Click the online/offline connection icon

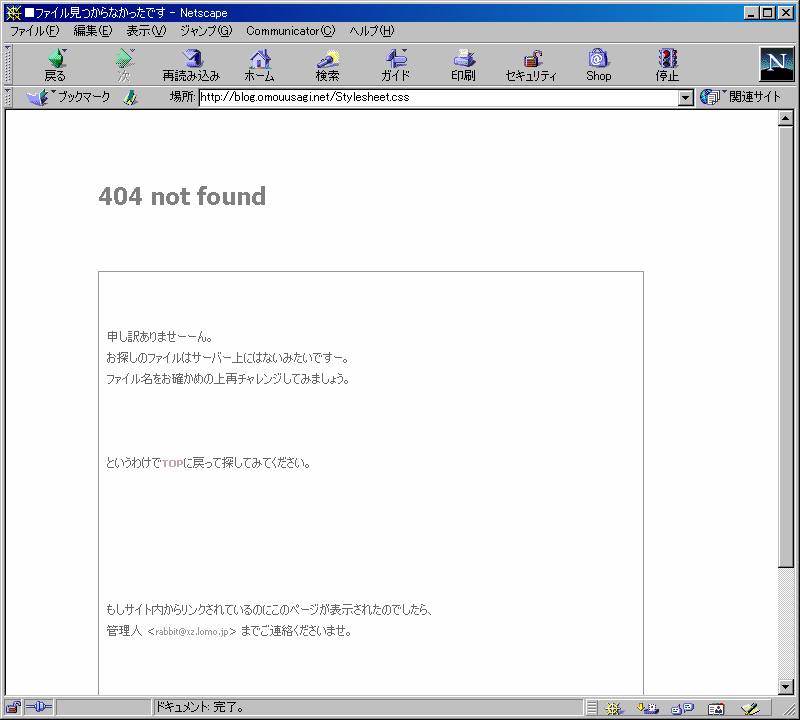39,707
